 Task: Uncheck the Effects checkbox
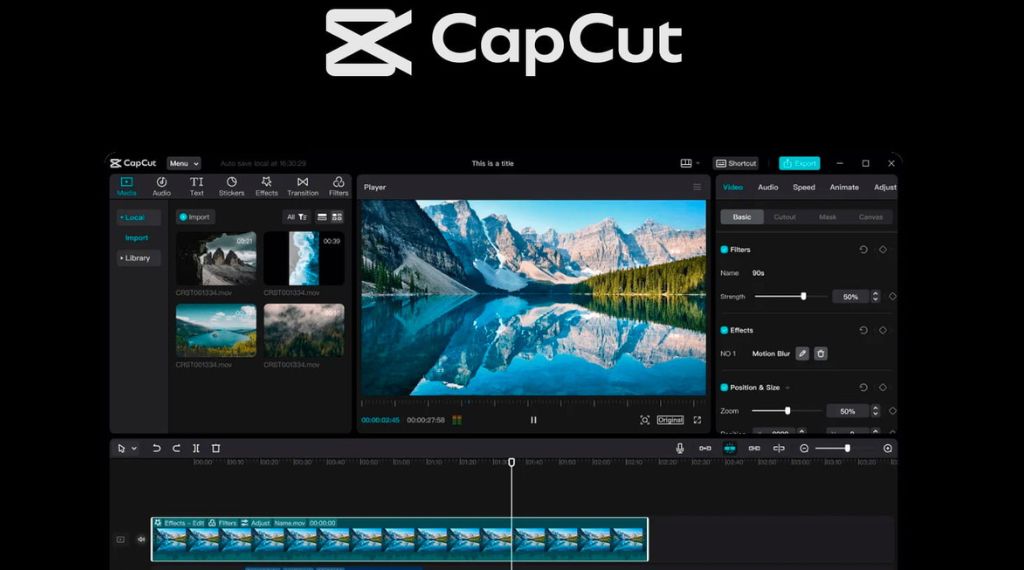[724, 330]
